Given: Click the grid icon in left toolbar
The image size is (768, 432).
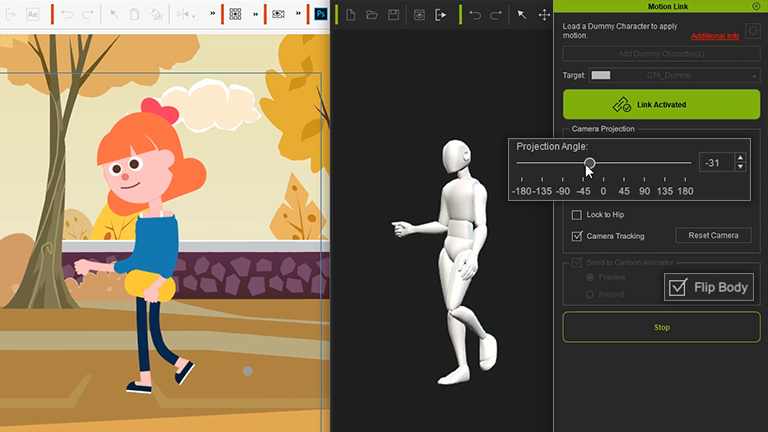Looking at the screenshot, I should pyautogui.click(x=235, y=14).
